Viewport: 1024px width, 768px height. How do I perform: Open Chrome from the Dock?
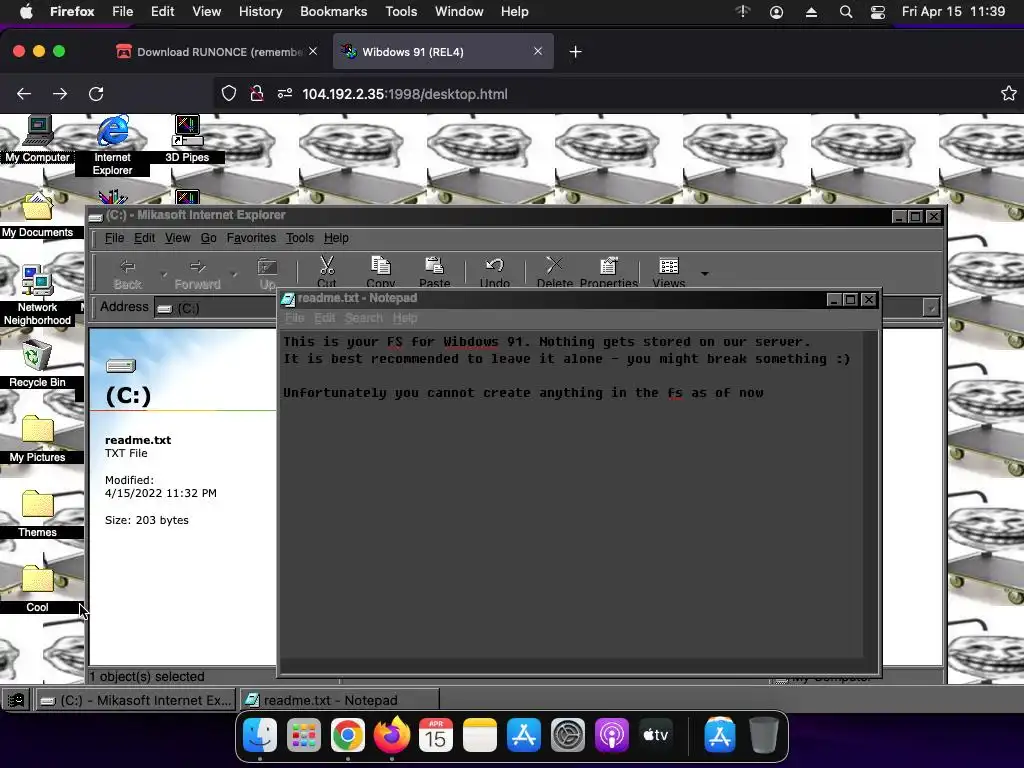tap(347, 735)
